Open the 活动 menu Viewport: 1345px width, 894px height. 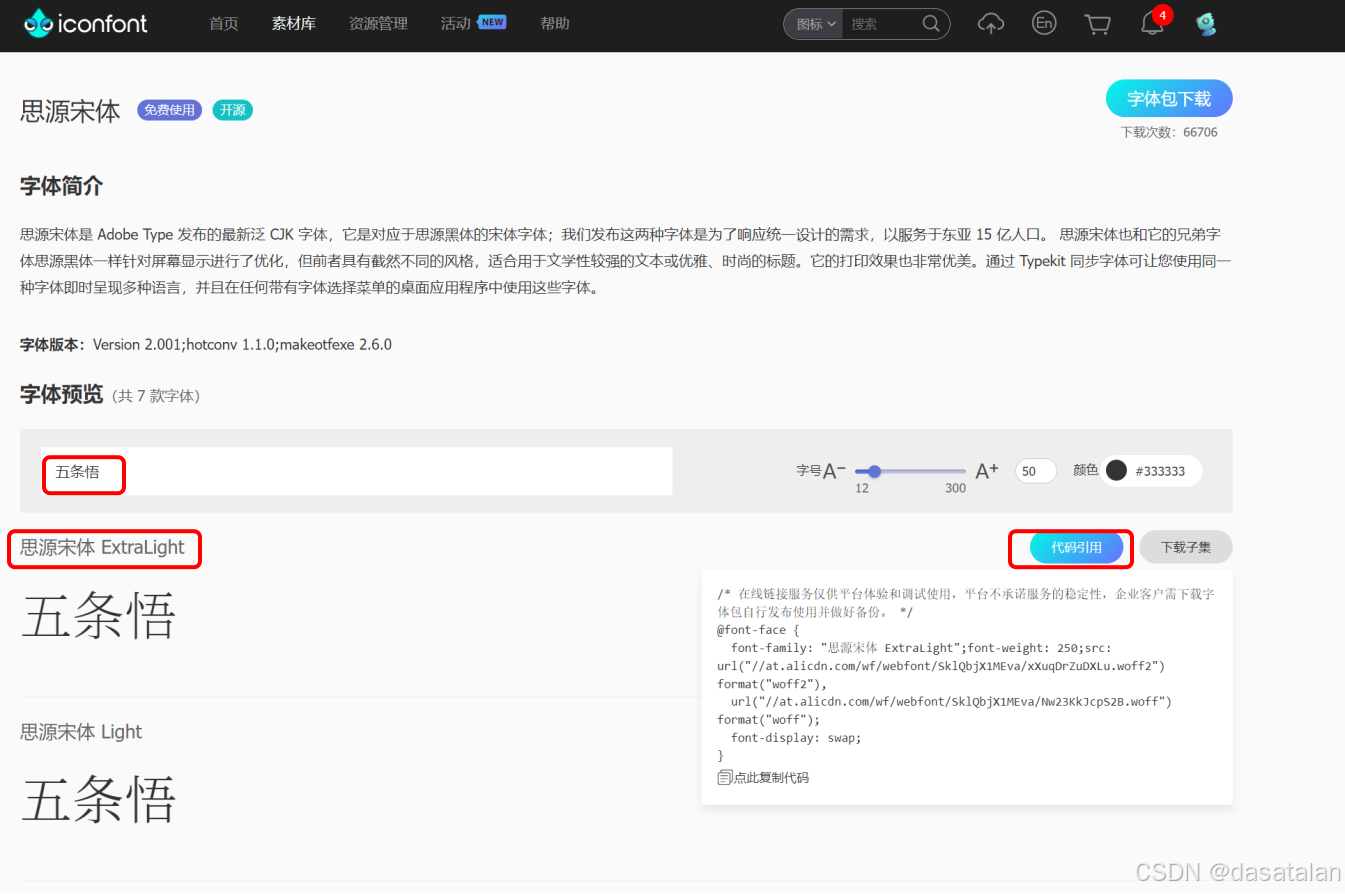pyautogui.click(x=456, y=23)
